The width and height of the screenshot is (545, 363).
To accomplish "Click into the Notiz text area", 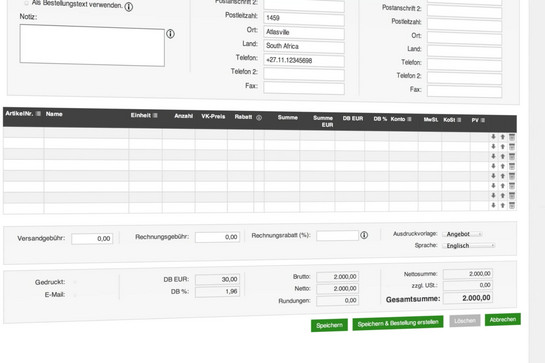I will point(92,45).
